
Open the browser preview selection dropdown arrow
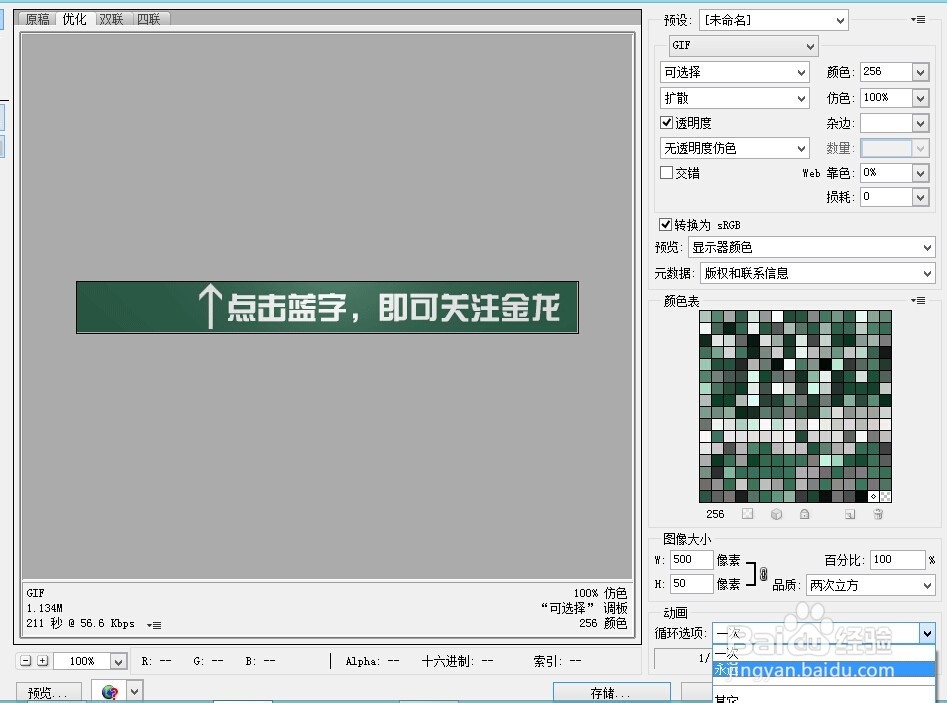[x=135, y=690]
